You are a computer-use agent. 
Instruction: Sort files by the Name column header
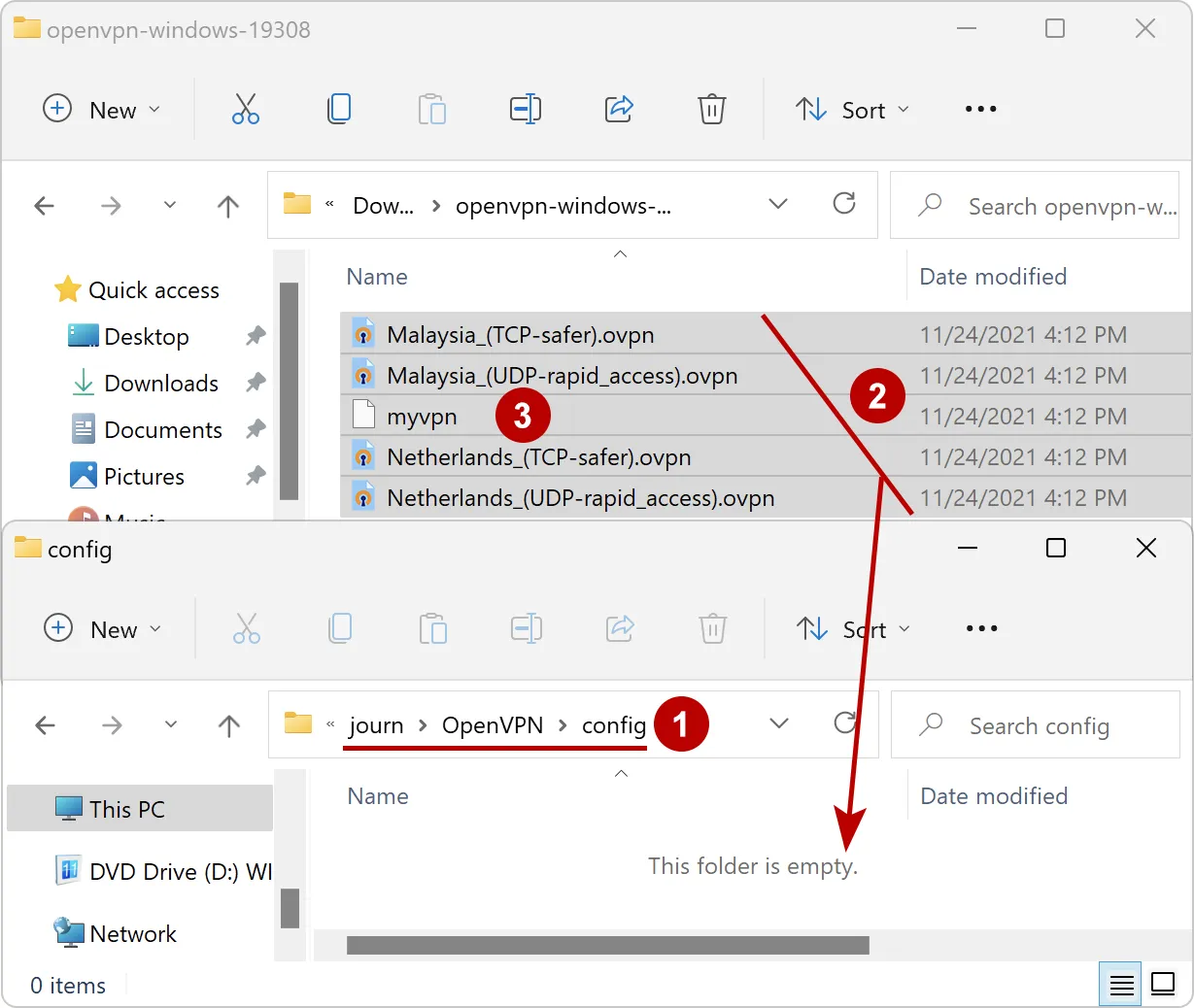(x=376, y=276)
